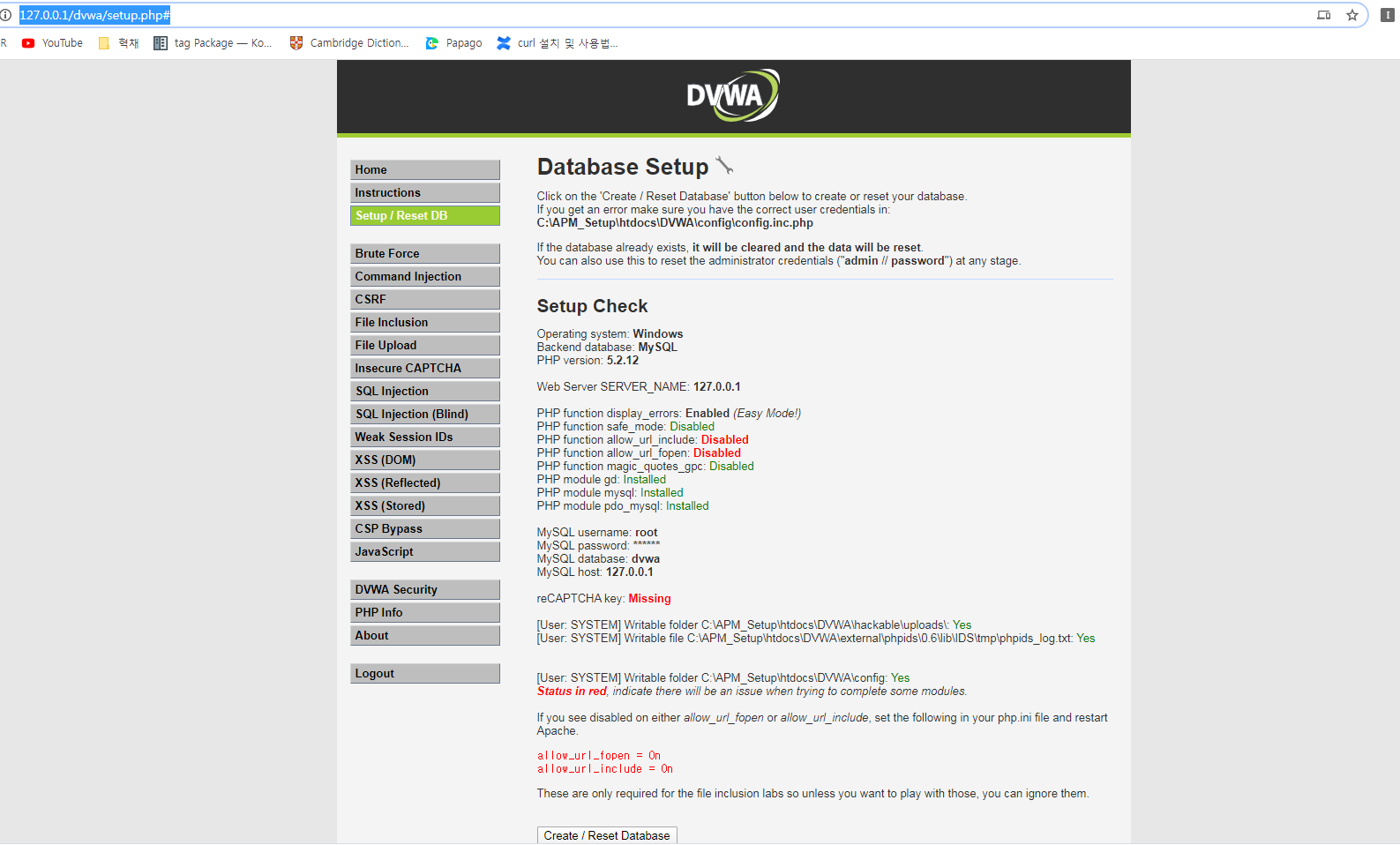
Task: Click the safe_mode Disabled line
Action: 625,427
